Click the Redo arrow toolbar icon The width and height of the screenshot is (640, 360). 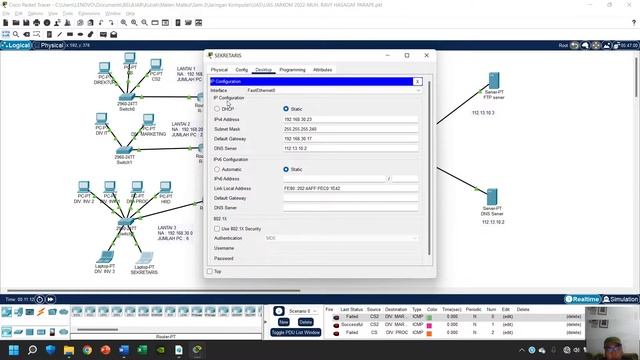pos(111,23)
